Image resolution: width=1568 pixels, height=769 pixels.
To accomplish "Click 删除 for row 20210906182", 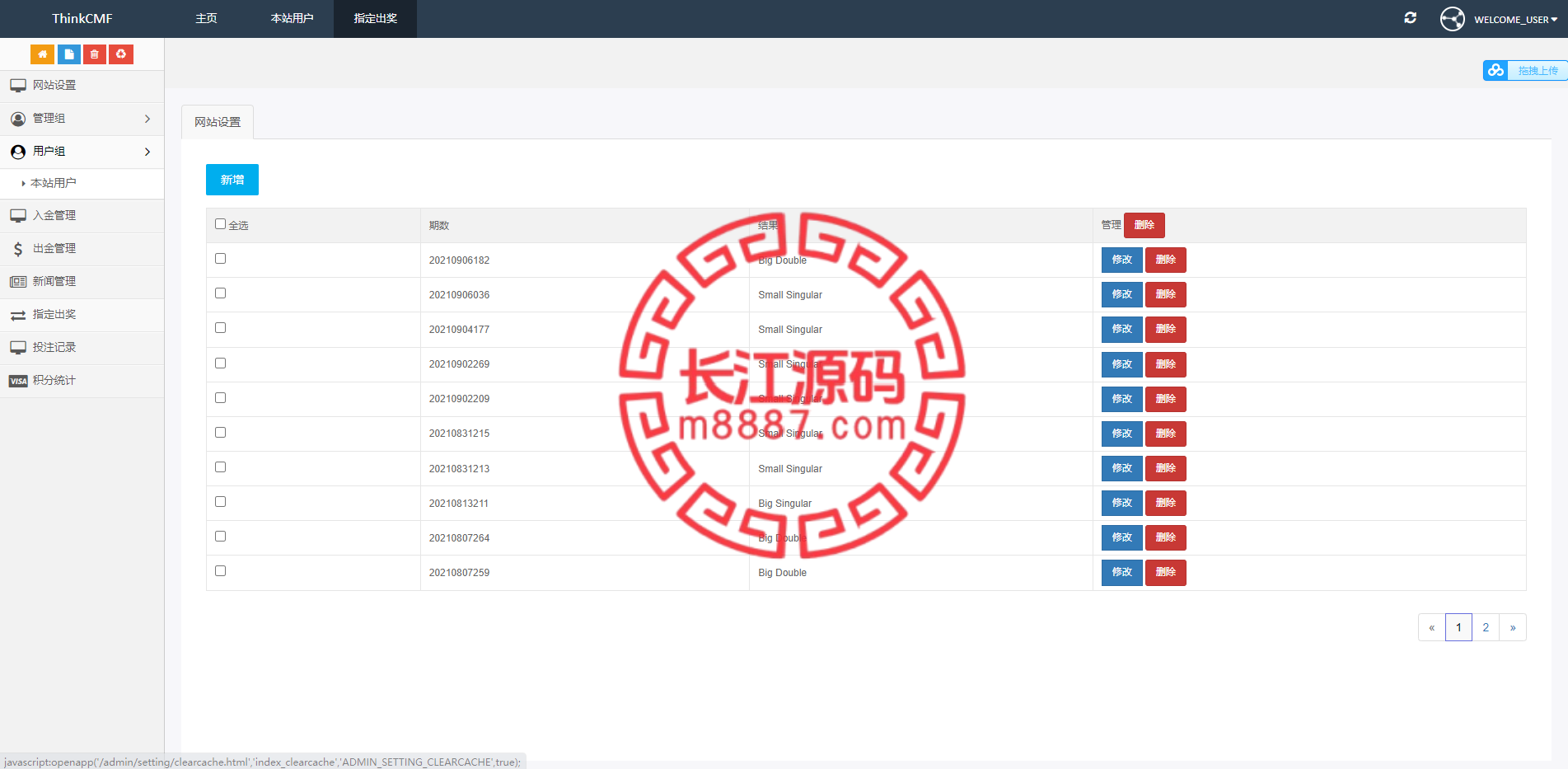I will [x=1166, y=260].
